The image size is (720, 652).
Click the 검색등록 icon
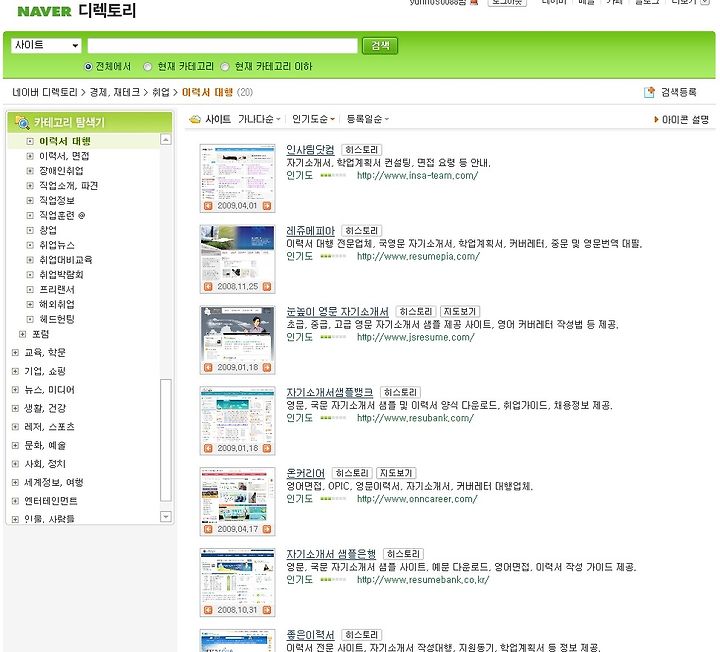coord(649,92)
